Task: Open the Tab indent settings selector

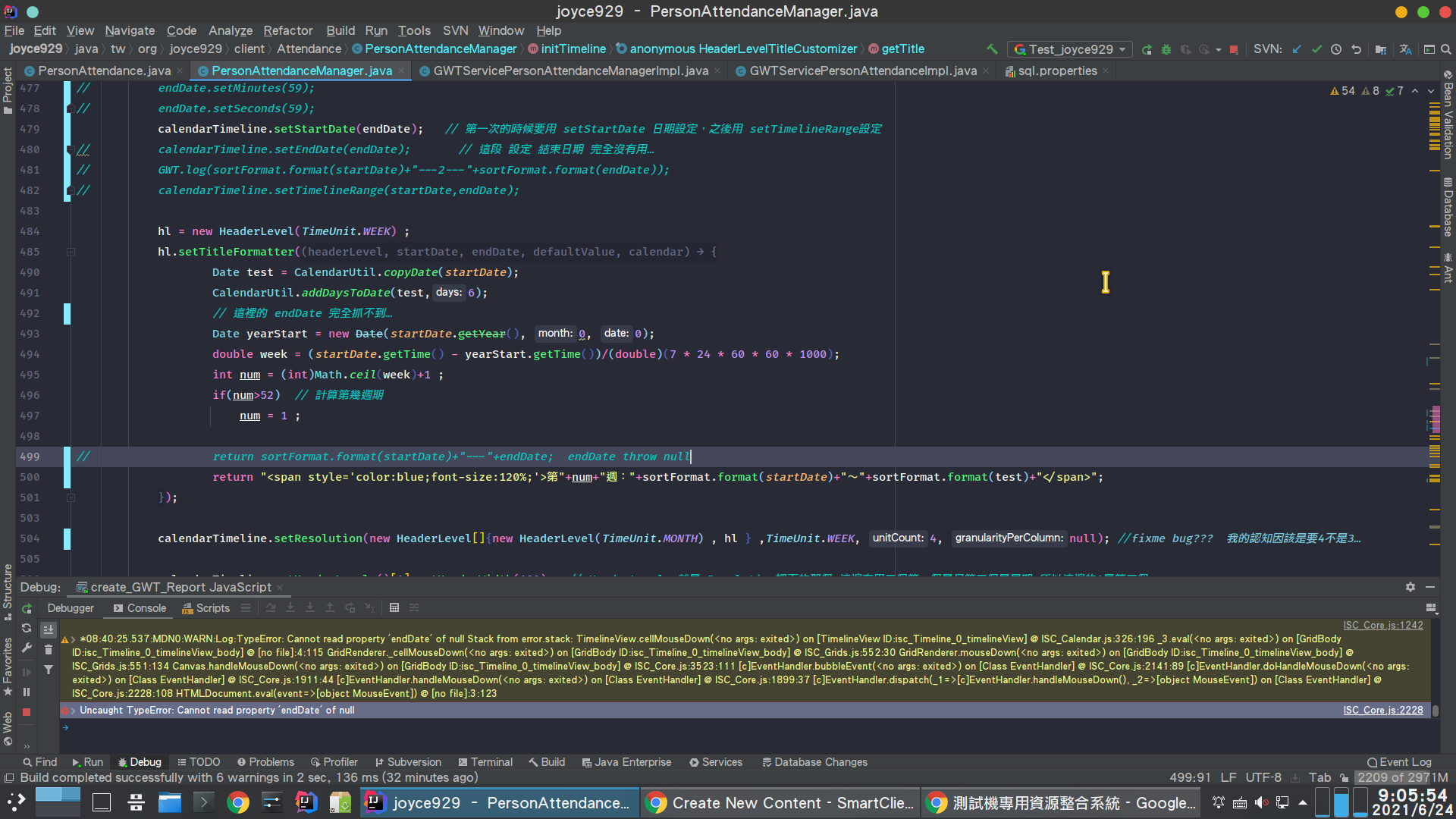Action: pyautogui.click(x=1319, y=778)
